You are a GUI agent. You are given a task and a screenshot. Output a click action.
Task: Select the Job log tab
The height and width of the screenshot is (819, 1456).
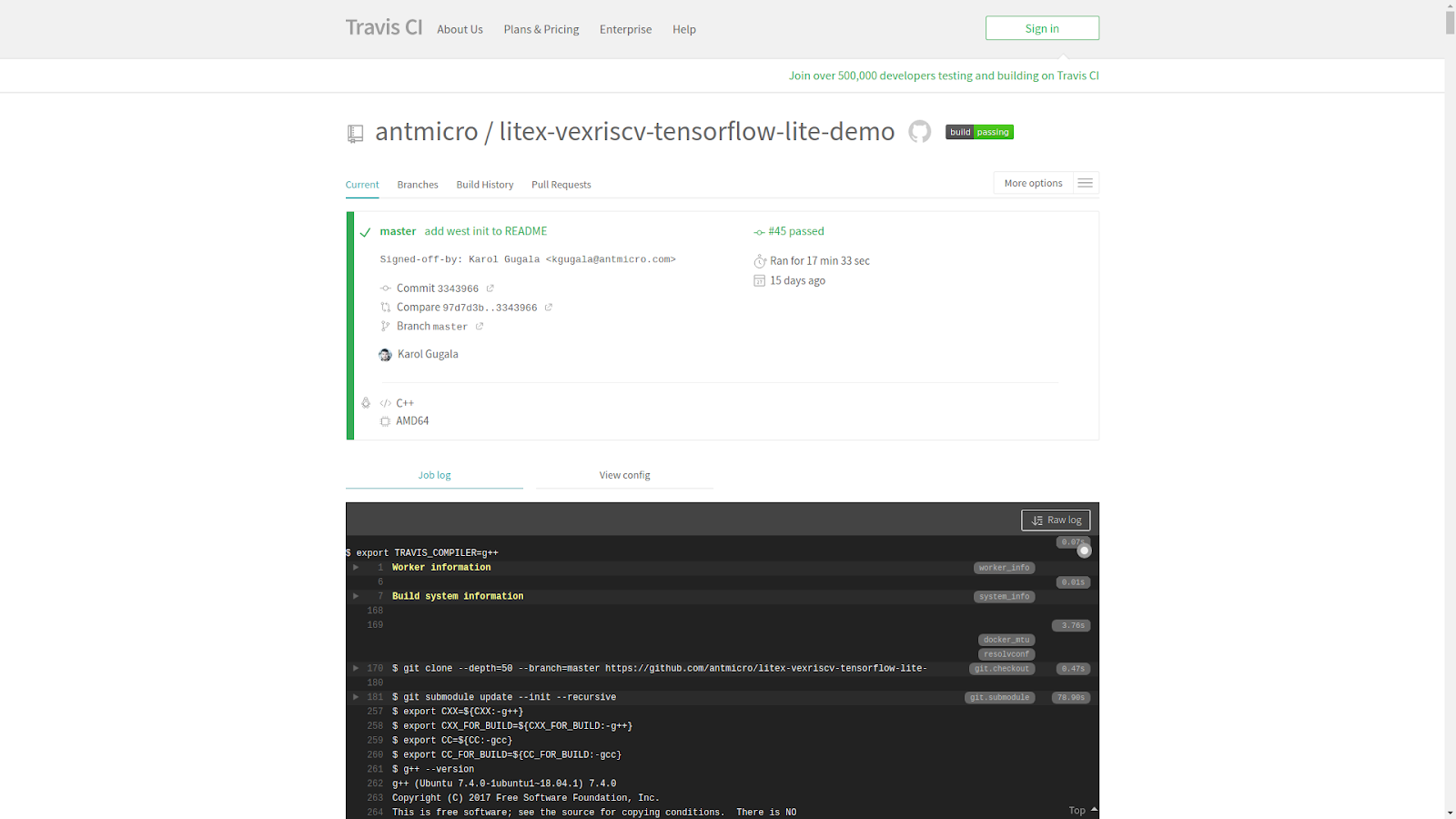434,475
